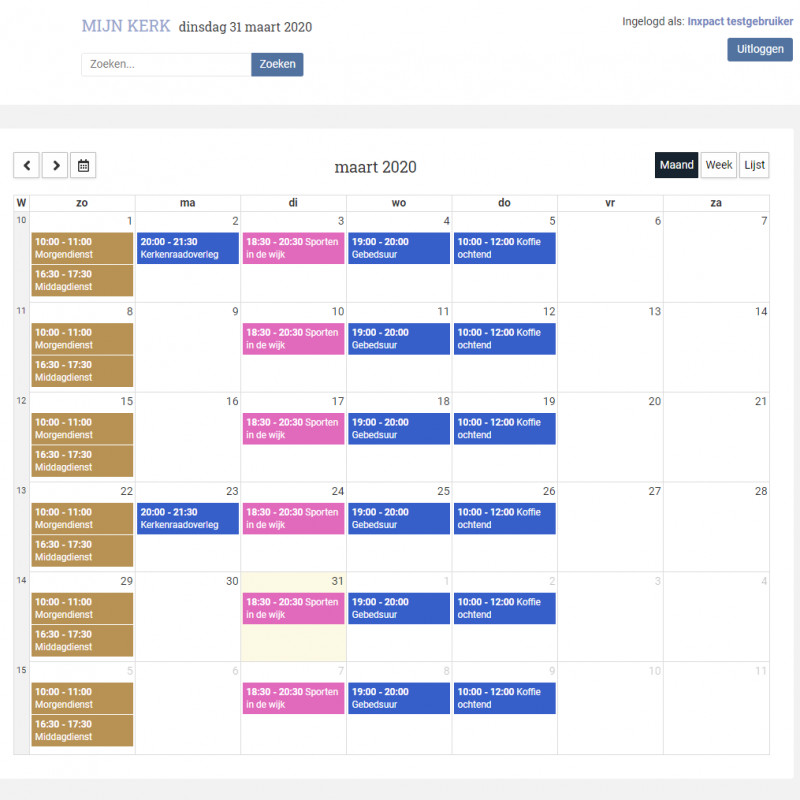Go to previous month with left chevron
This screenshot has height=800, width=800.
click(27, 165)
